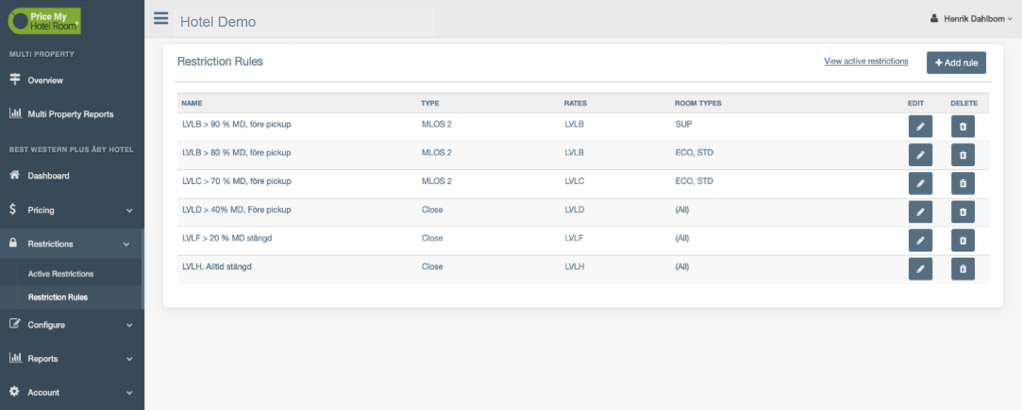This screenshot has width=1022, height=410.
Task: Expand the Configure sidebar menu
Action: coord(70,324)
